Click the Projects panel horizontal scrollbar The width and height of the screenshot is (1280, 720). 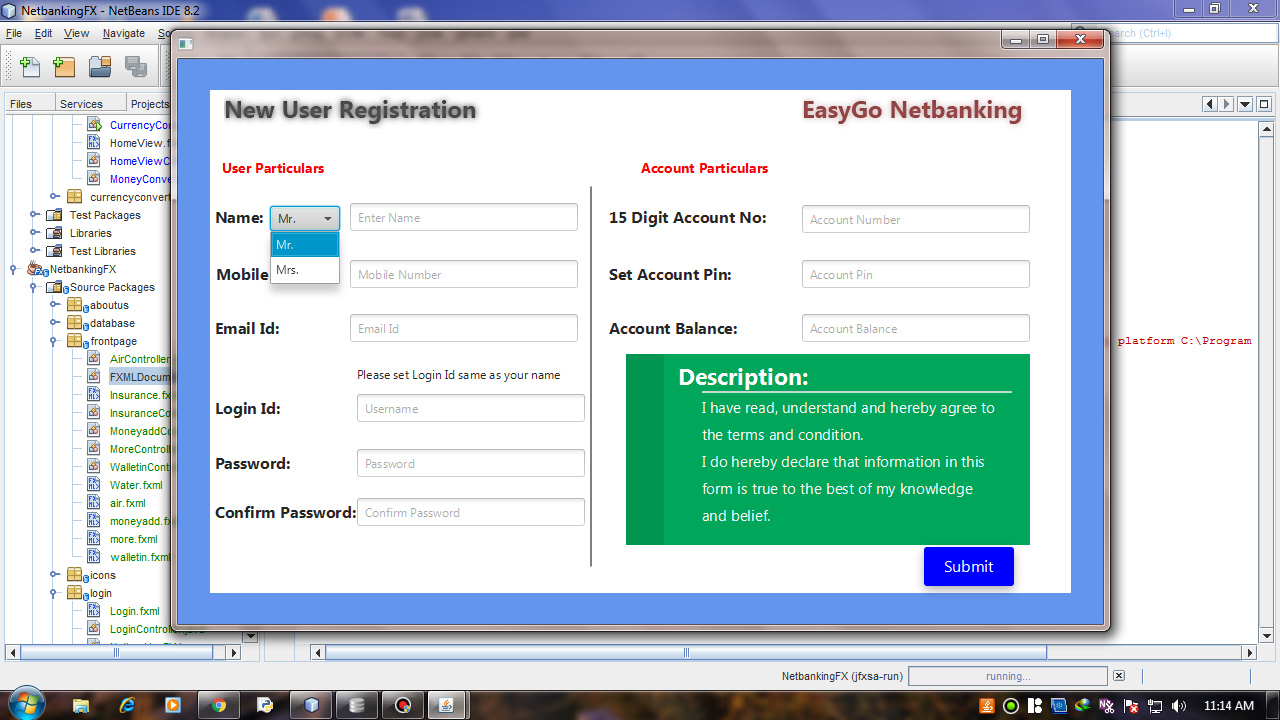point(117,653)
